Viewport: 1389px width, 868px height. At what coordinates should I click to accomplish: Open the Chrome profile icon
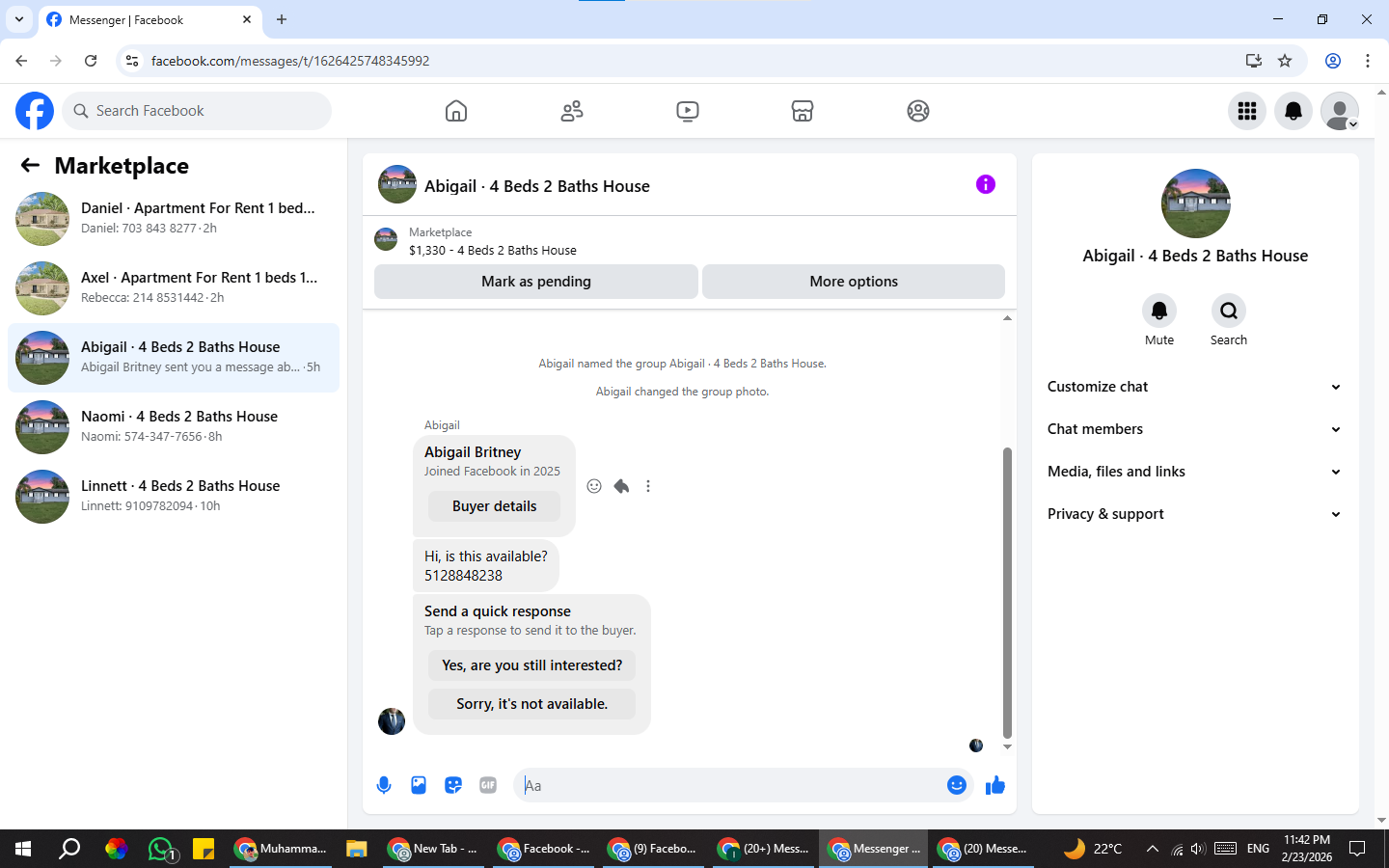point(1333,61)
